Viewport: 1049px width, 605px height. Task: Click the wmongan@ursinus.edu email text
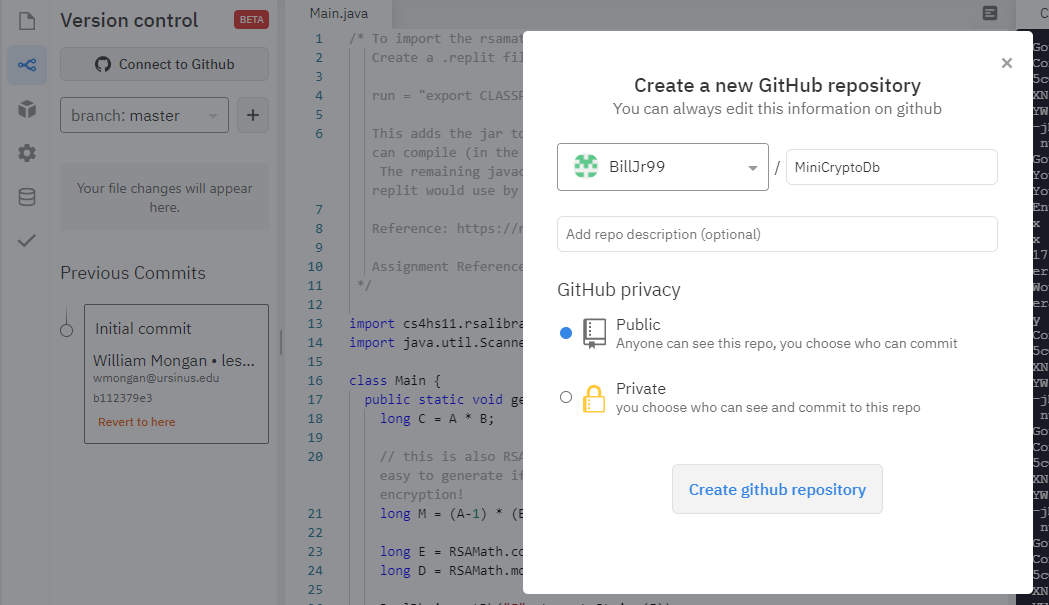pyautogui.click(x=156, y=378)
